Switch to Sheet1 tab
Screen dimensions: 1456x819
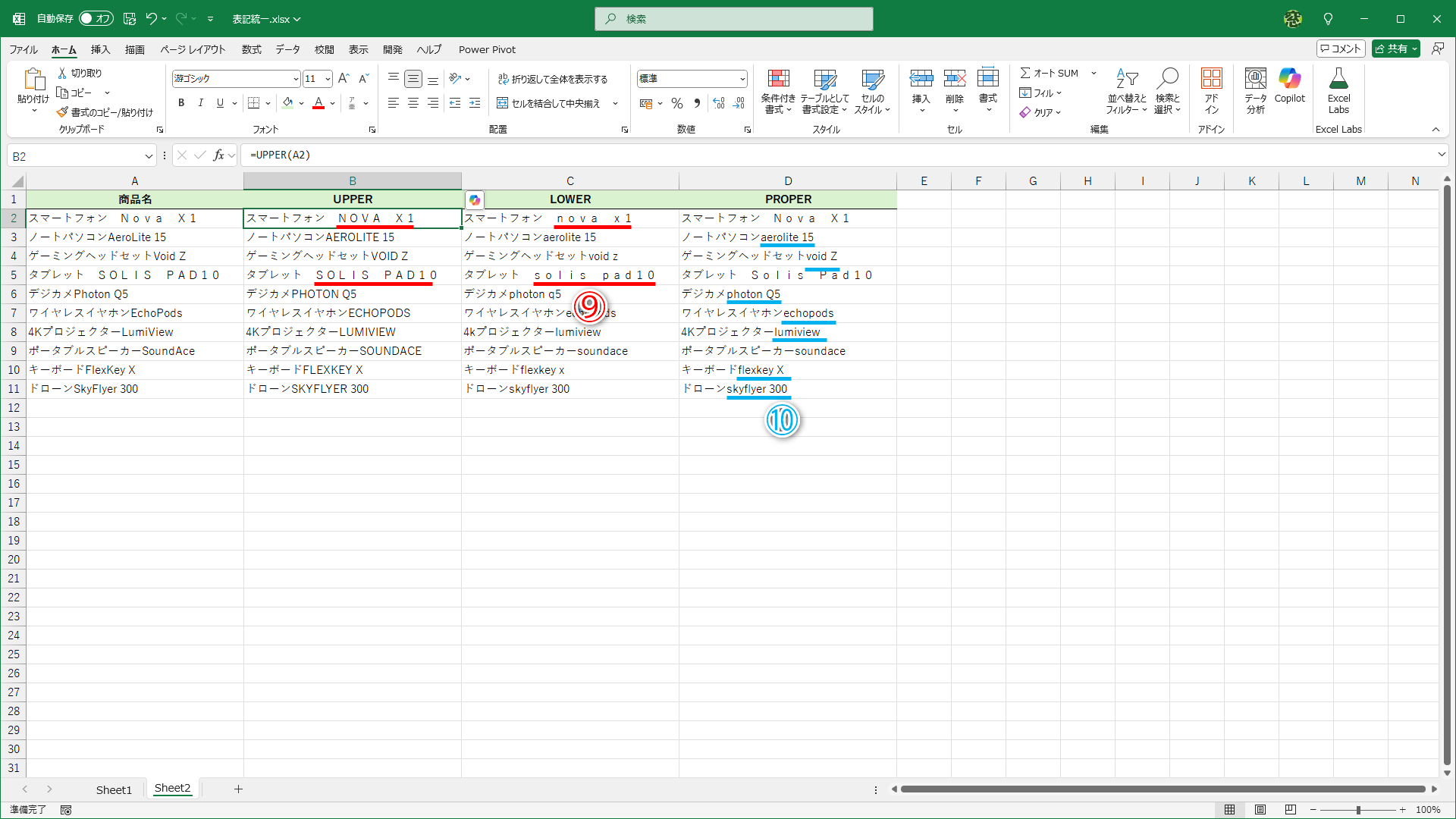point(114,789)
